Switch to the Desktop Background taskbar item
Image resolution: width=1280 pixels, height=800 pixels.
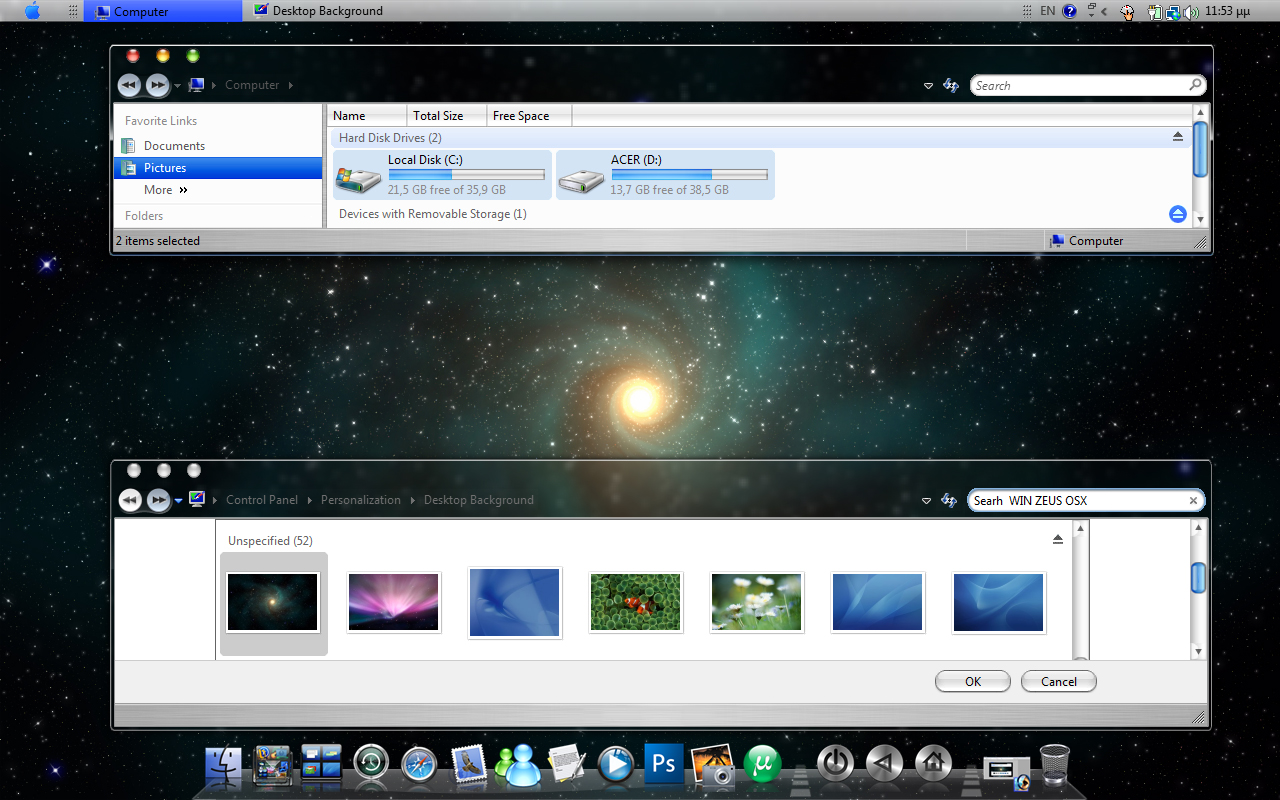pyautogui.click(x=320, y=10)
